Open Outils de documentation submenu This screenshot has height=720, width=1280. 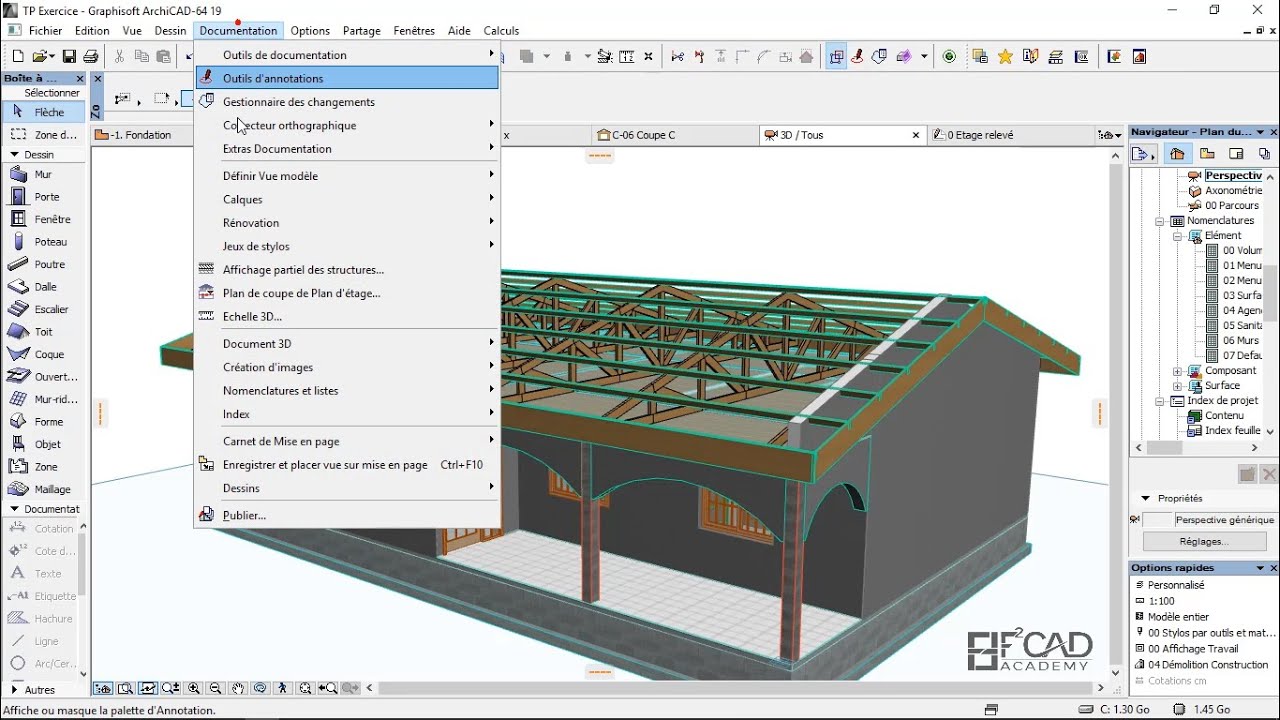(347, 55)
